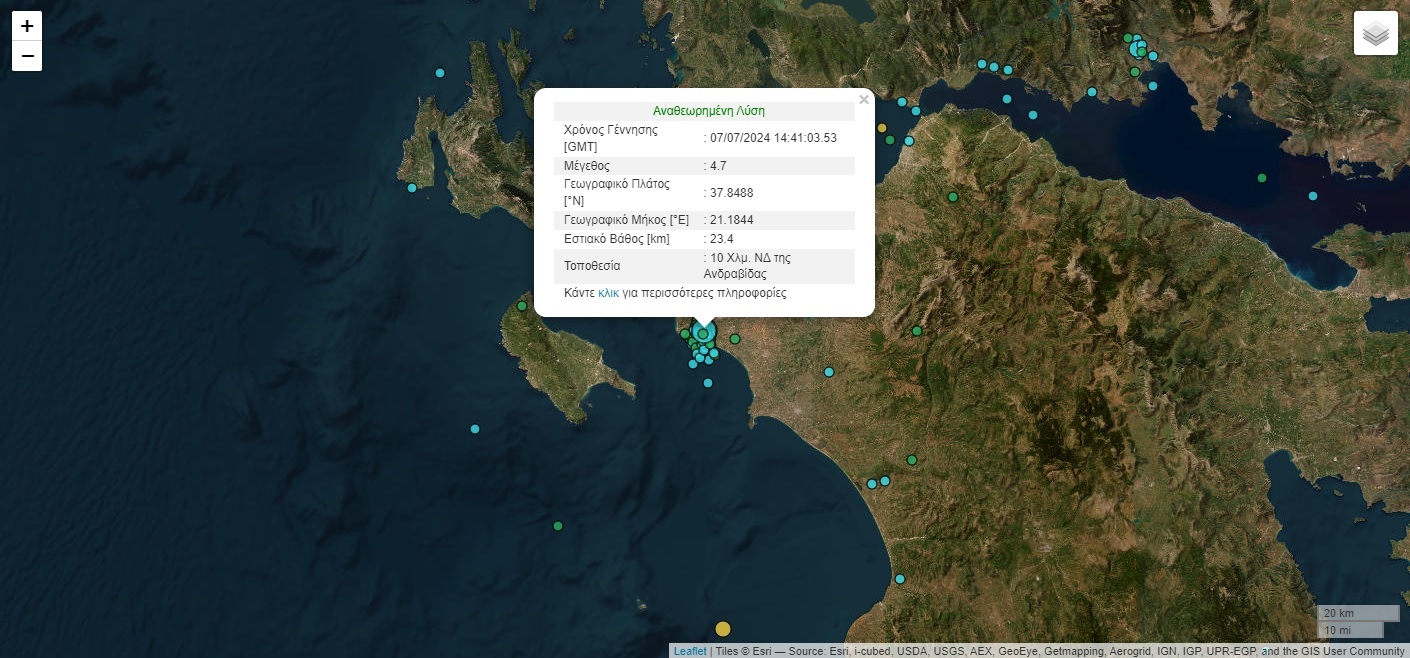Image resolution: width=1410 pixels, height=658 pixels.
Task: Click the cyan marker off Kefalonia's west coast
Action: pos(411,188)
